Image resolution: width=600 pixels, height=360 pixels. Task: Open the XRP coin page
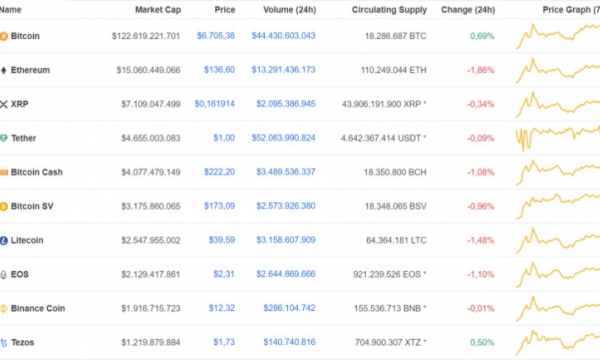20,104
